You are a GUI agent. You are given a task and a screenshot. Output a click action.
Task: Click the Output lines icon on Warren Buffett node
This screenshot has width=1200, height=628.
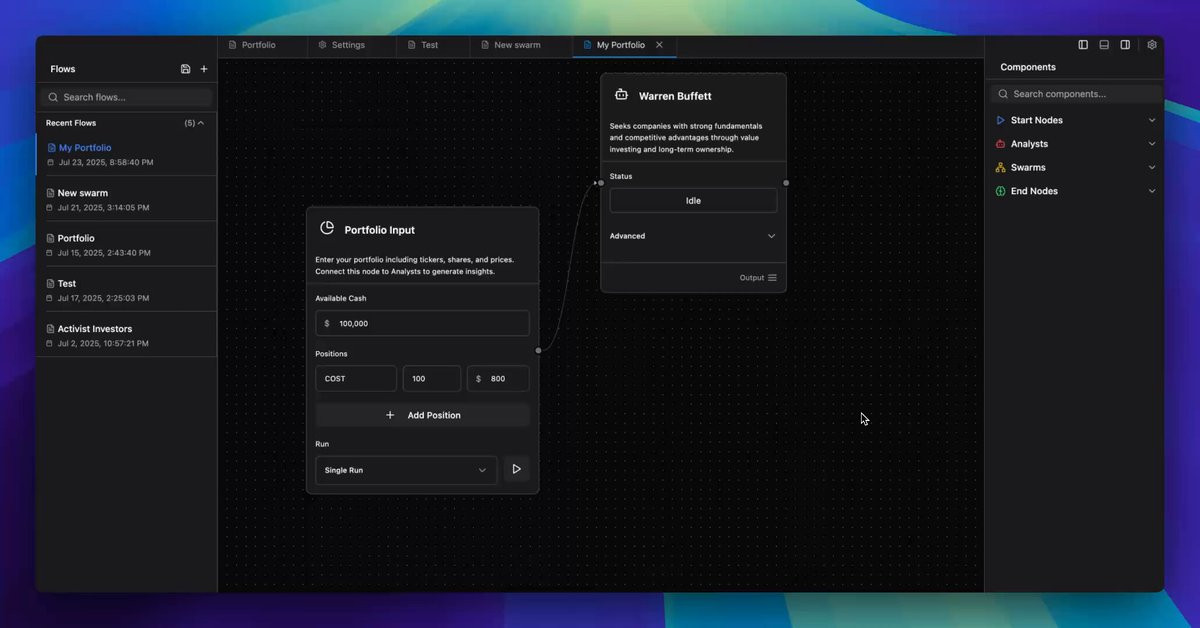(x=772, y=278)
